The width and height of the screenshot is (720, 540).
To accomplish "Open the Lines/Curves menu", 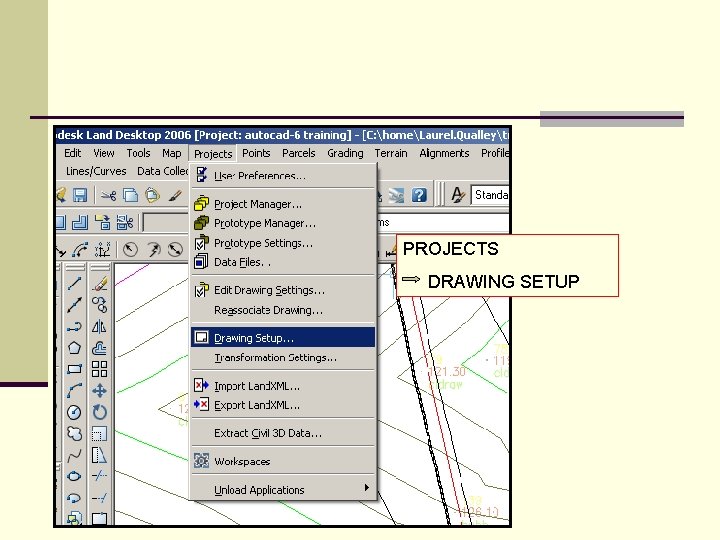I will 96,171.
